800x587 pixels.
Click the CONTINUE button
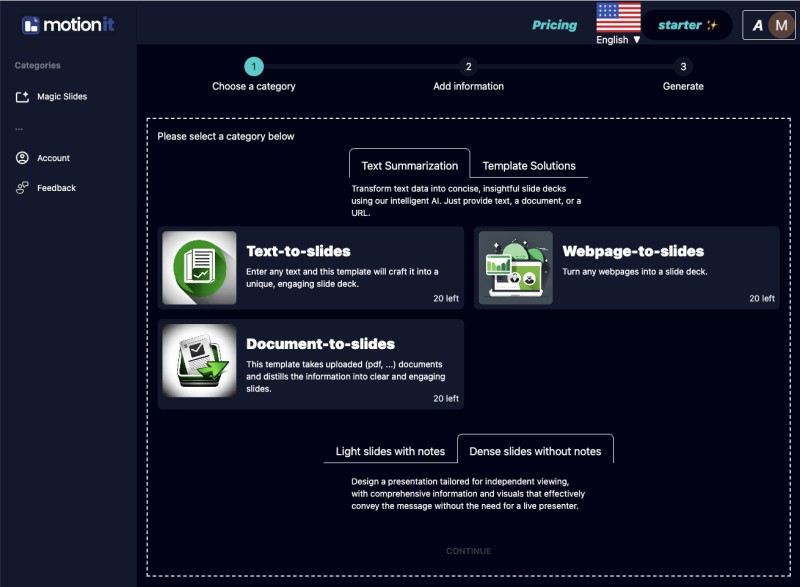[468, 551]
